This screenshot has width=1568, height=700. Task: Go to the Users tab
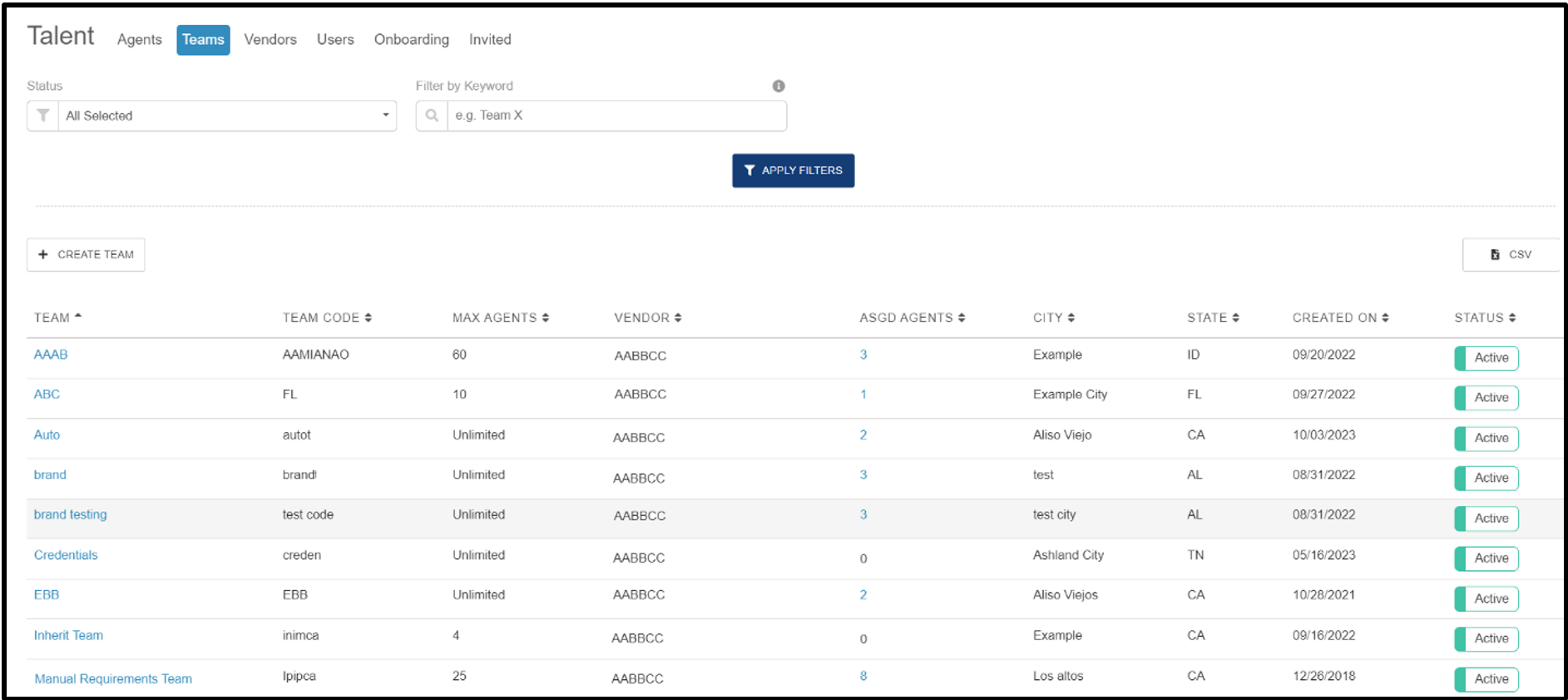(335, 39)
